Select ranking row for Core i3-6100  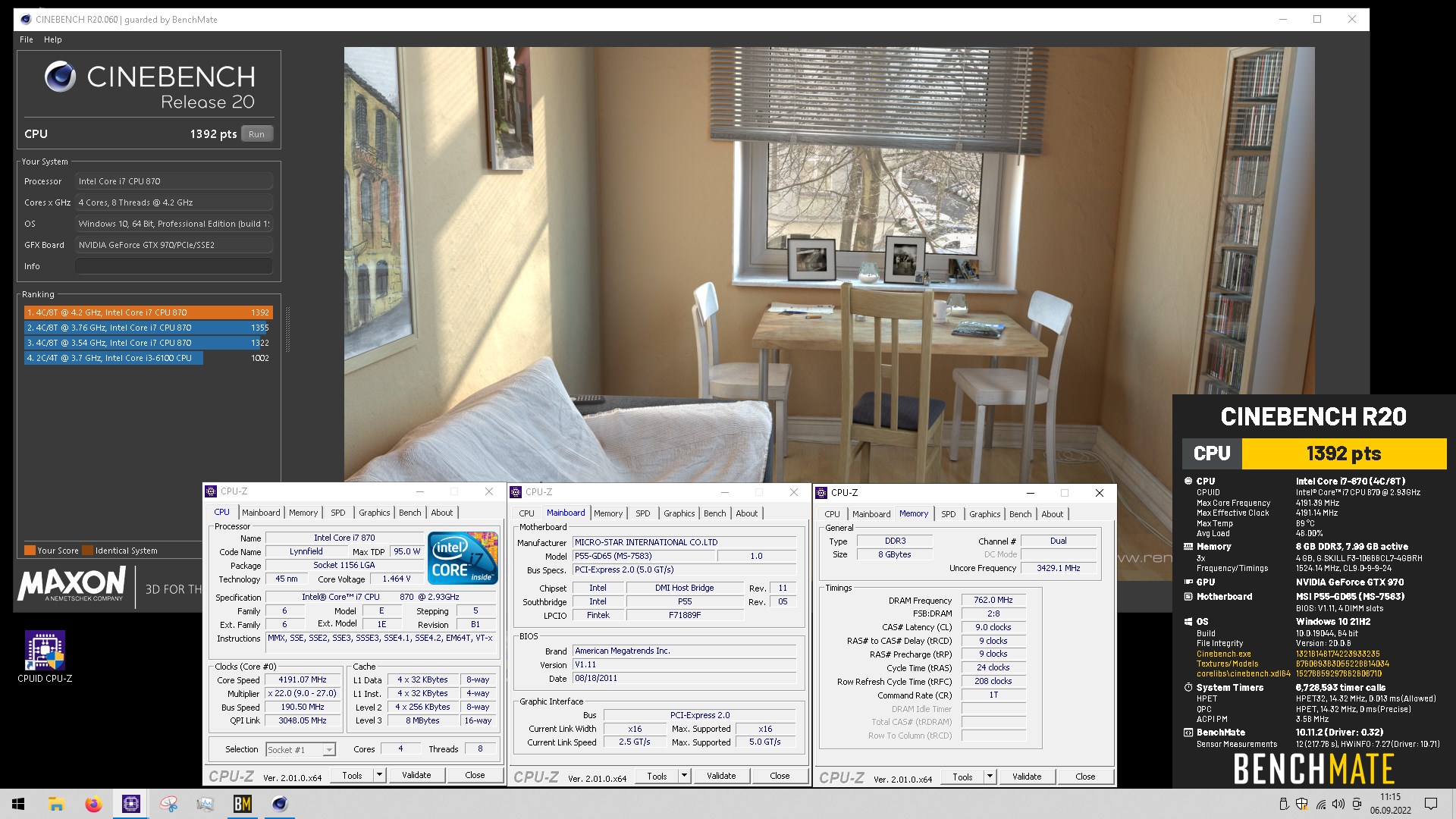tap(148, 358)
